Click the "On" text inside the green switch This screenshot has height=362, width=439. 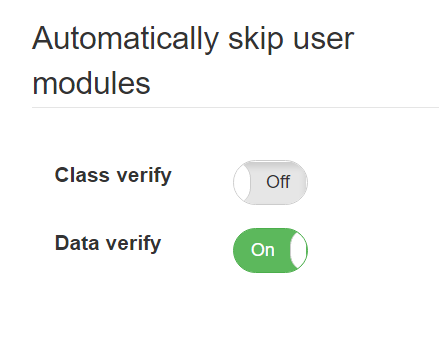(263, 250)
